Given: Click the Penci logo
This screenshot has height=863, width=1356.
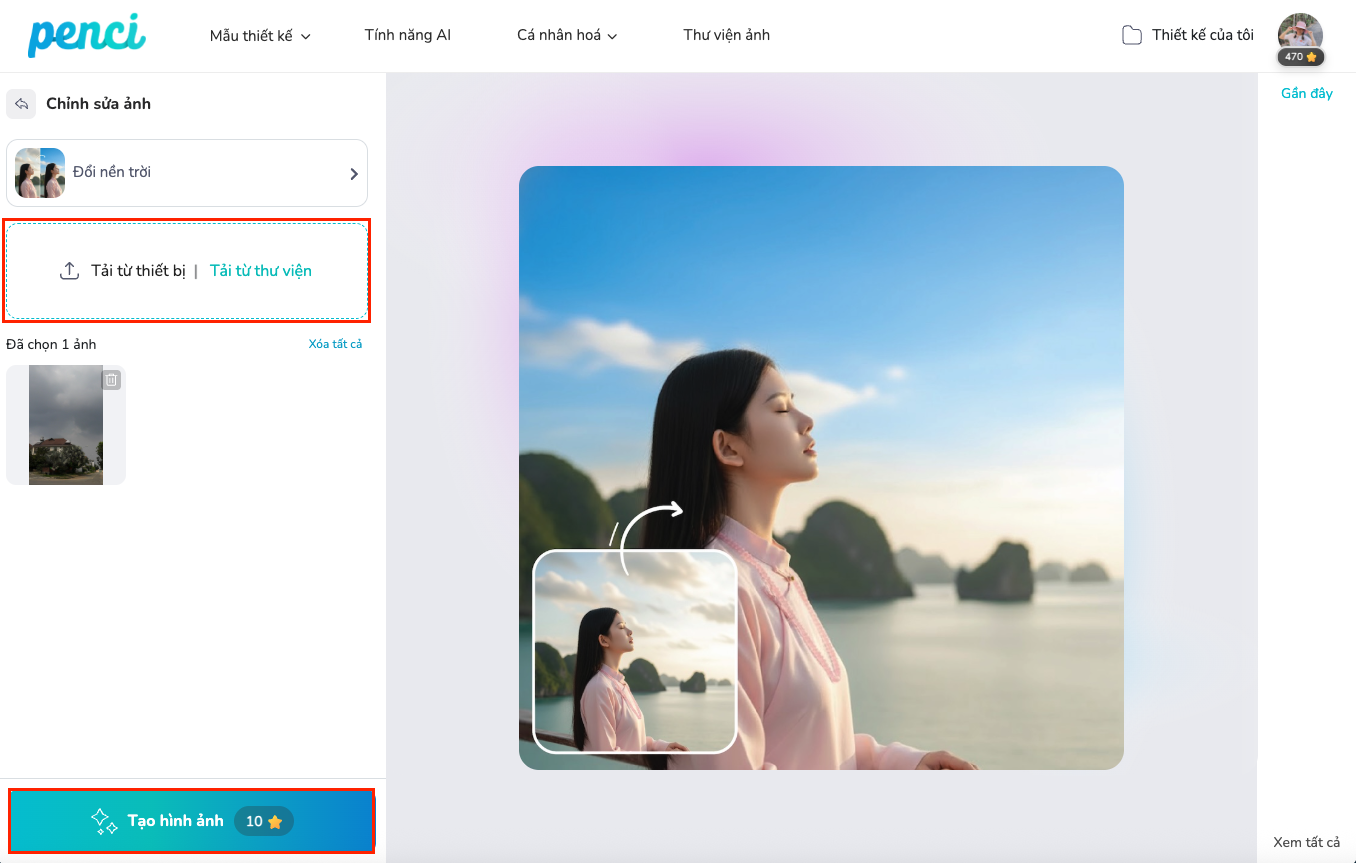Looking at the screenshot, I should click(x=86, y=35).
